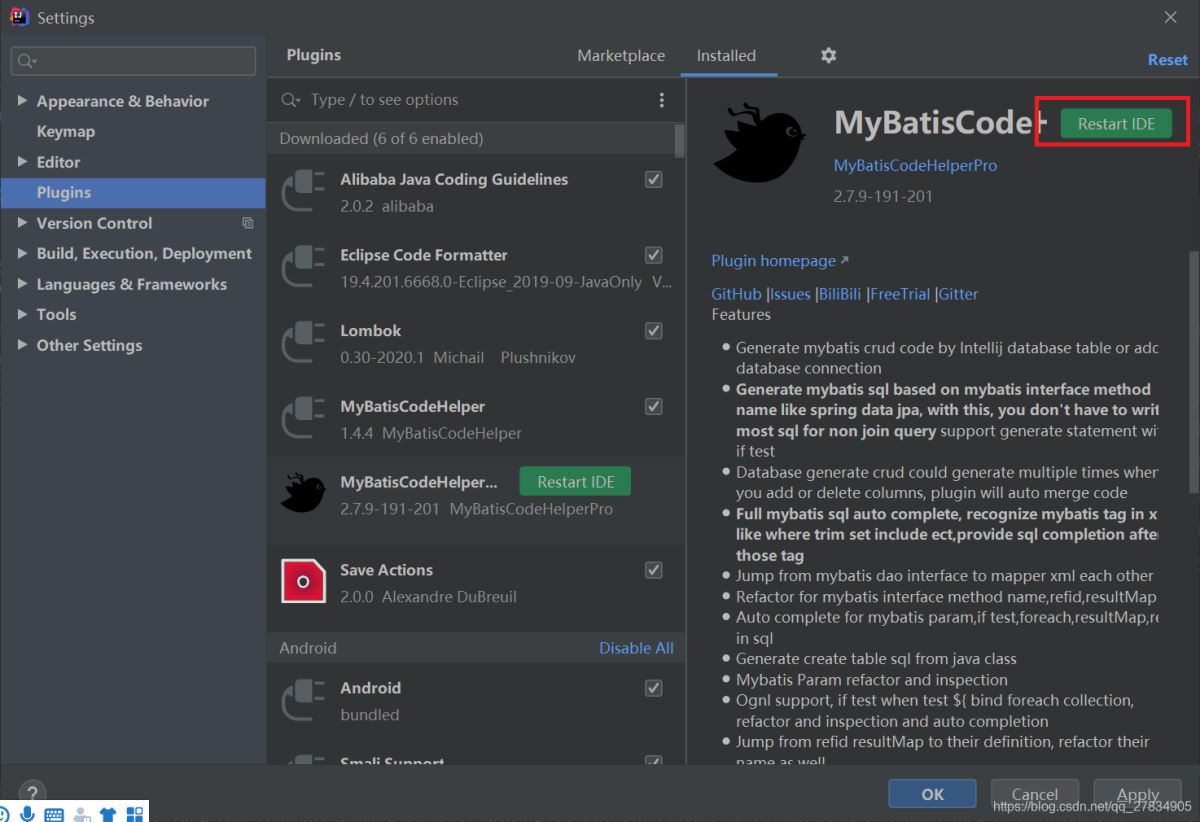Click the plugin list vertical scrollbar

point(679,142)
